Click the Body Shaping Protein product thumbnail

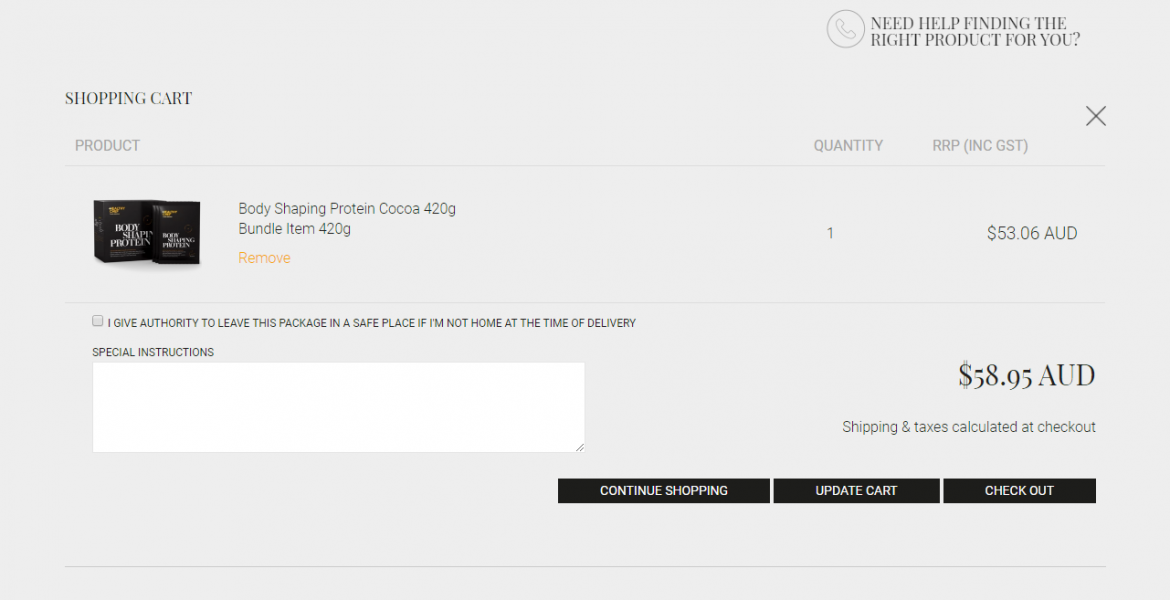point(148,232)
